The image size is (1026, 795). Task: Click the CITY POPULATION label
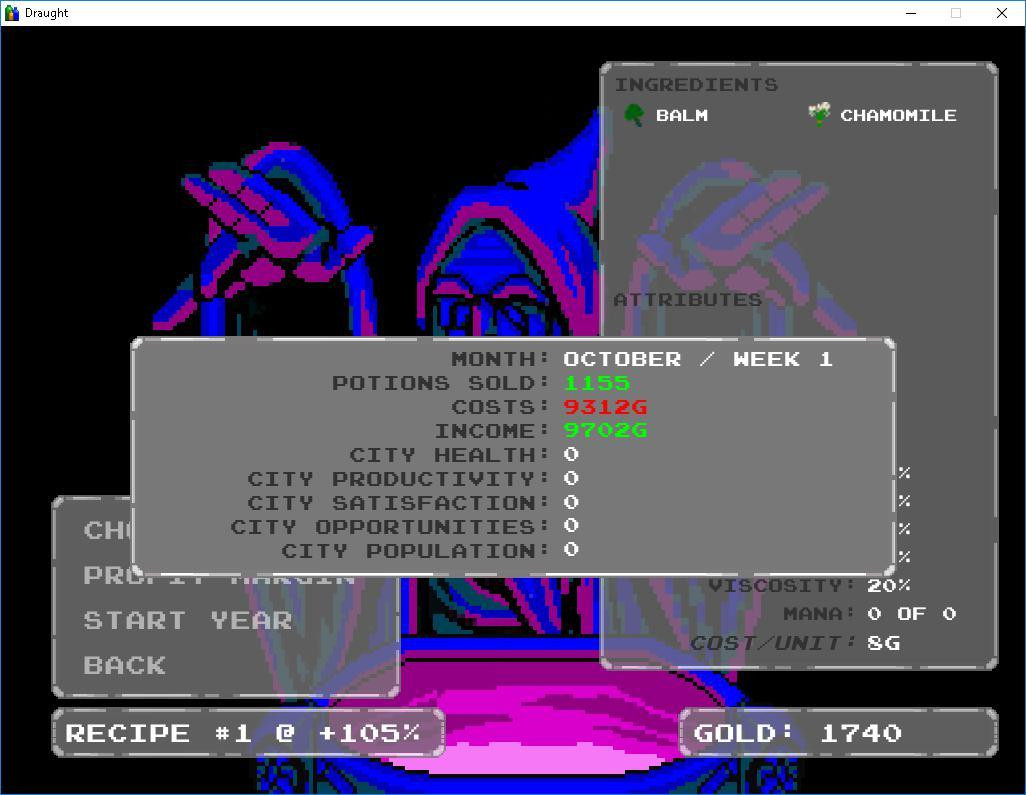point(416,551)
